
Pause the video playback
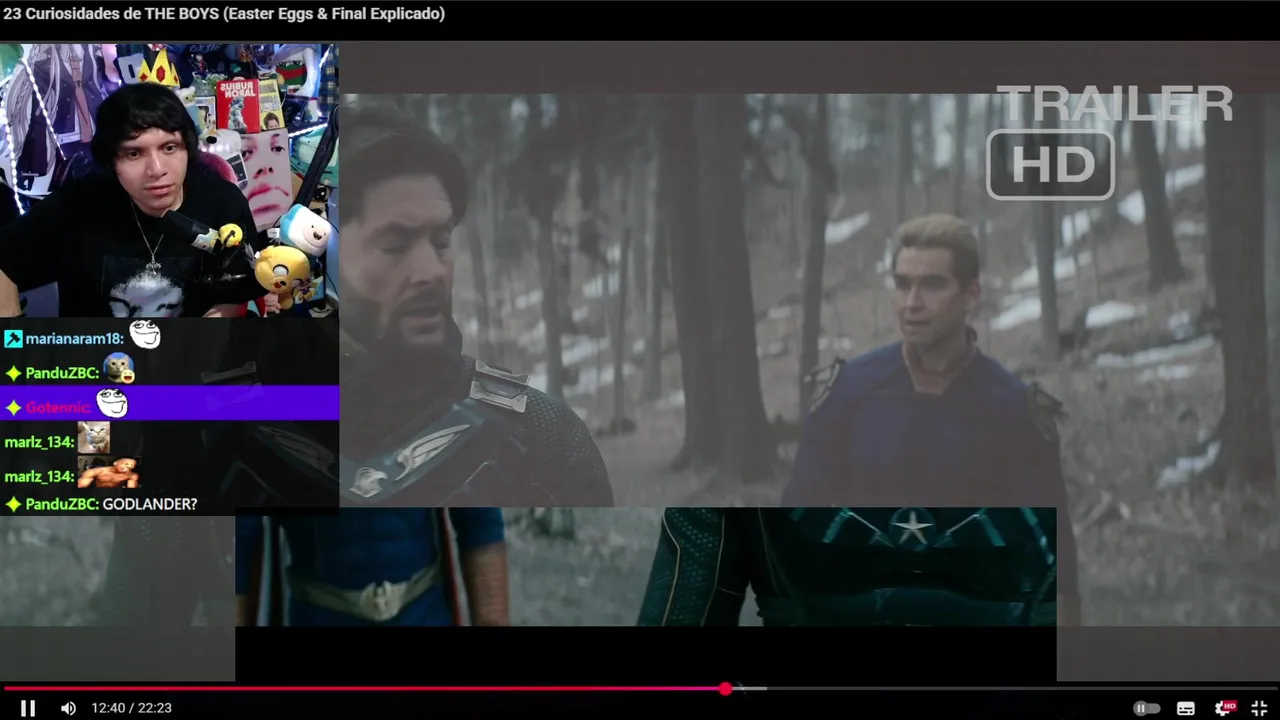28,708
